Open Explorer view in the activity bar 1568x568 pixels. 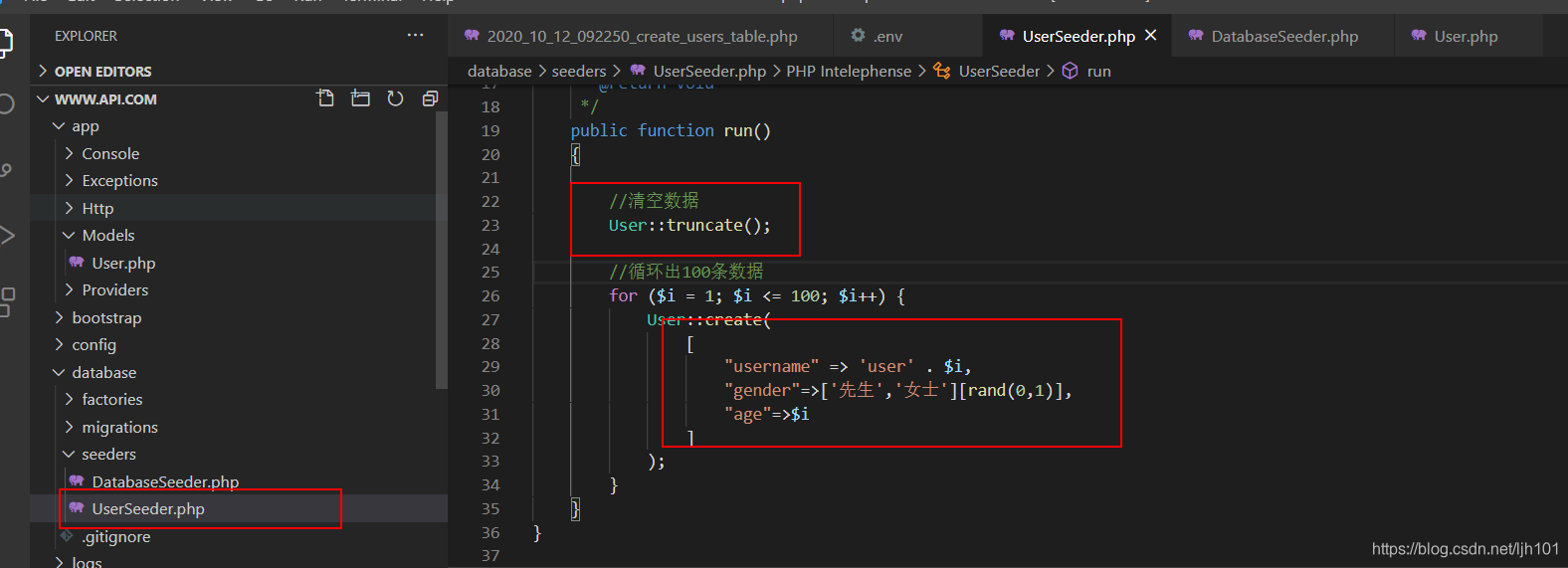point(5,42)
